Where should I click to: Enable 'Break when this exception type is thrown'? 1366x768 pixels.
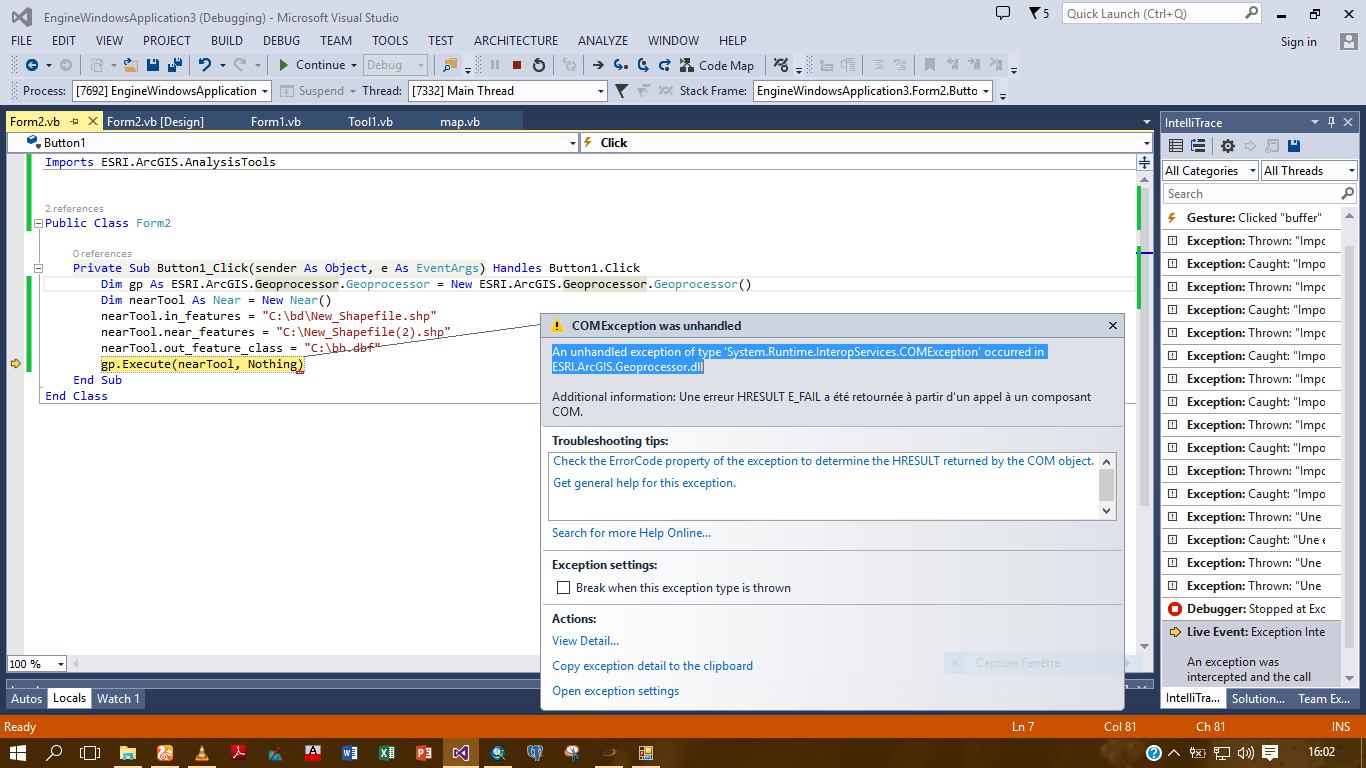coord(564,588)
